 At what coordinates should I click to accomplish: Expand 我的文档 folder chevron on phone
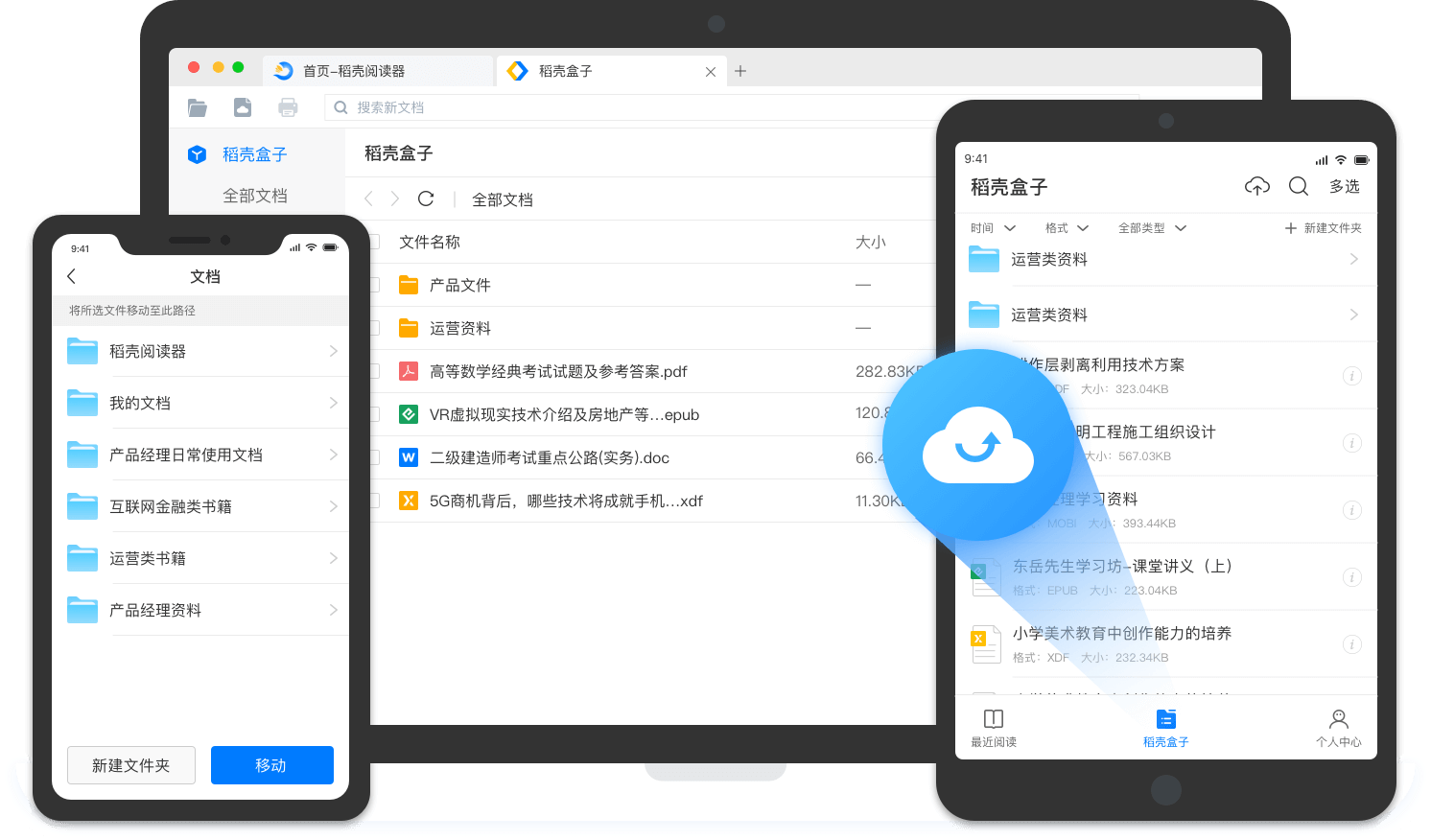[334, 403]
